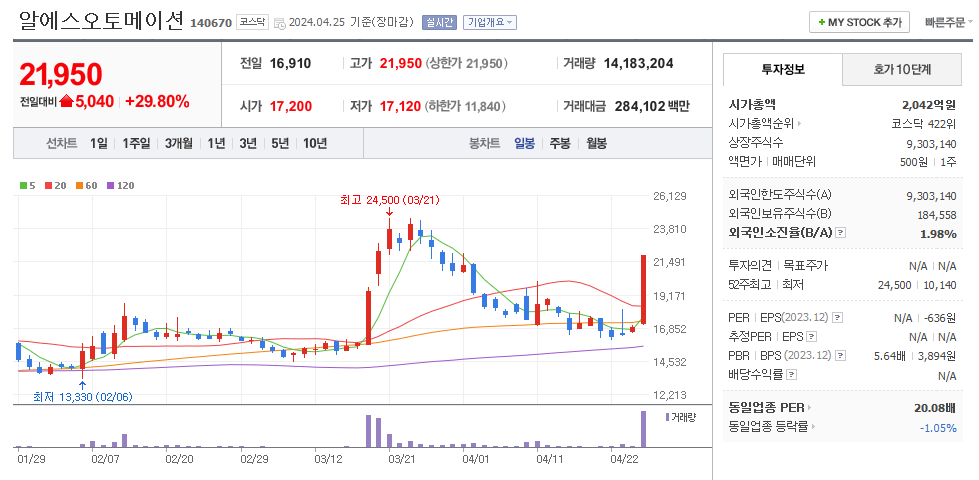This screenshot has width=979, height=480.
Task: Show the 1년 line chart
Action: (x=216, y=144)
